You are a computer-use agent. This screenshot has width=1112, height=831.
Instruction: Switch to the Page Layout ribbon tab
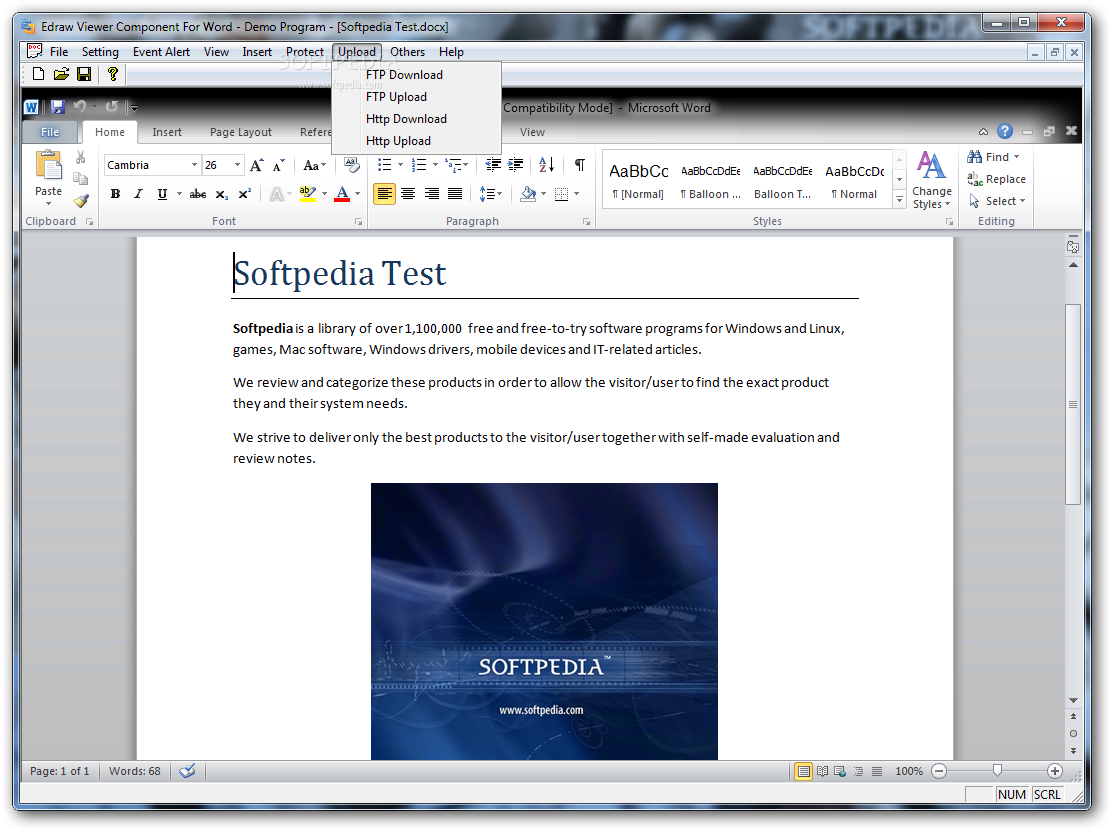click(x=240, y=132)
